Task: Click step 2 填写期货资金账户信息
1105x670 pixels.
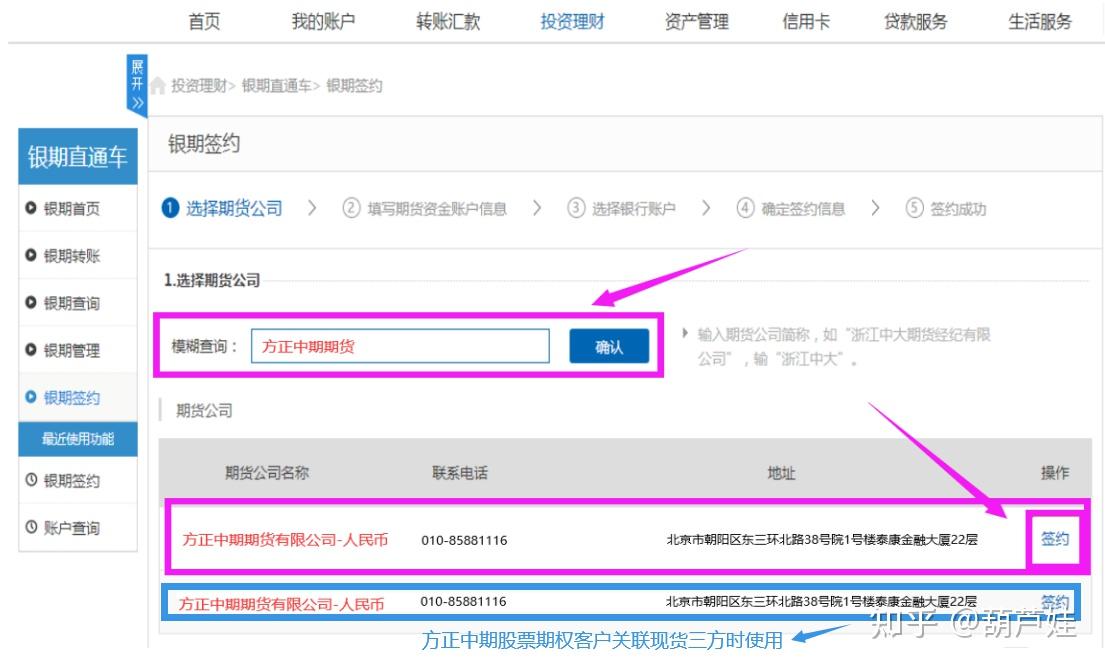Action: click(425, 209)
